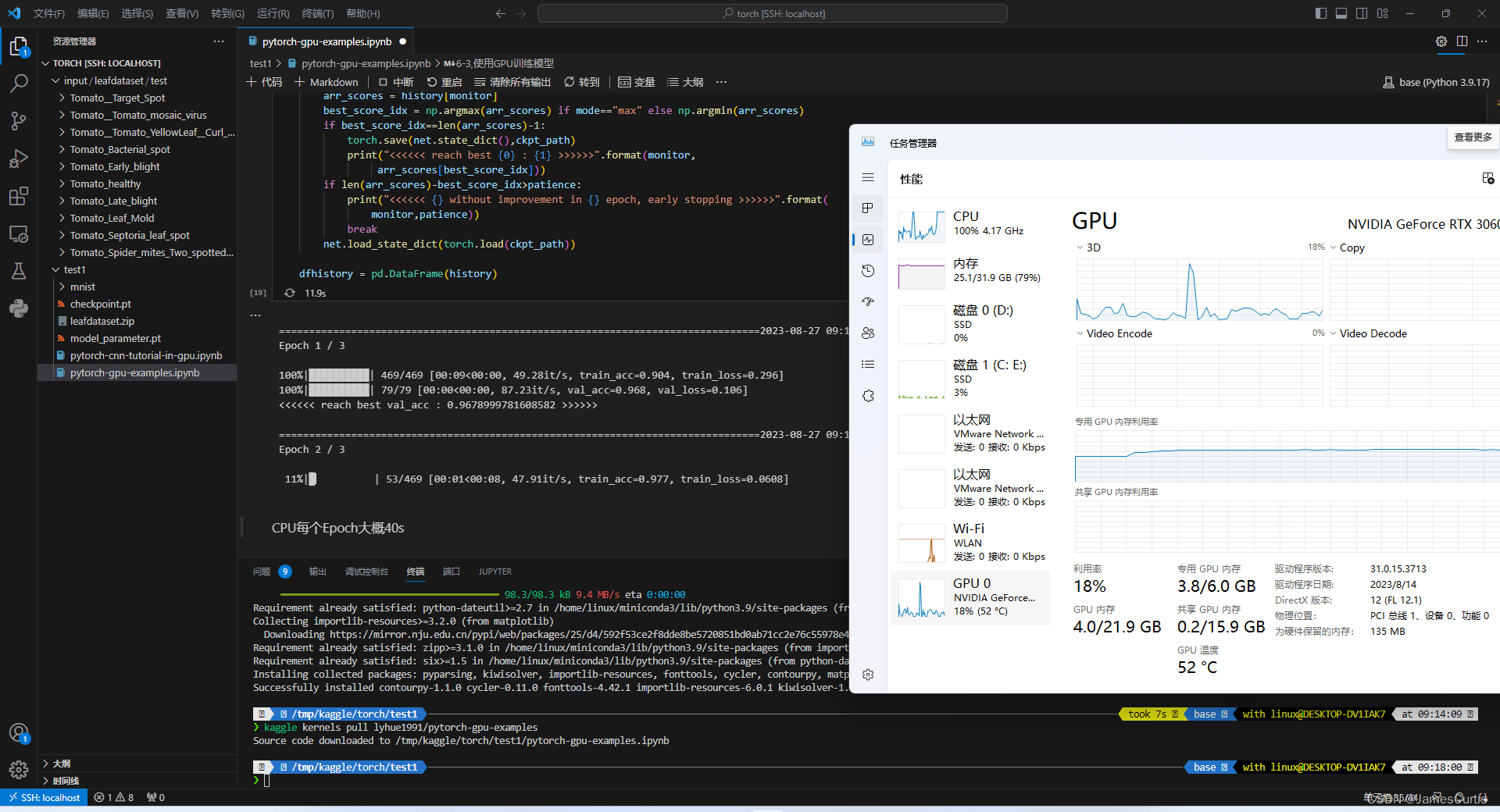Screen dimensions: 1500x812
Task: Open the Accounts icon in activity bar
Action: [x=19, y=733]
